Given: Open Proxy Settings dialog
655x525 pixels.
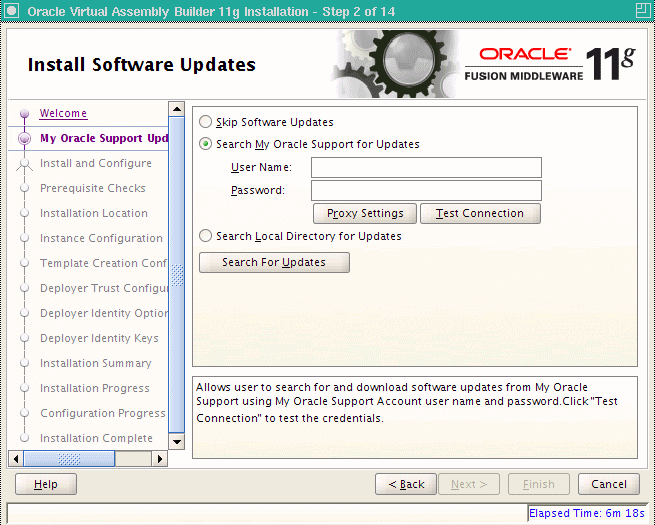Looking at the screenshot, I should pyautogui.click(x=365, y=213).
